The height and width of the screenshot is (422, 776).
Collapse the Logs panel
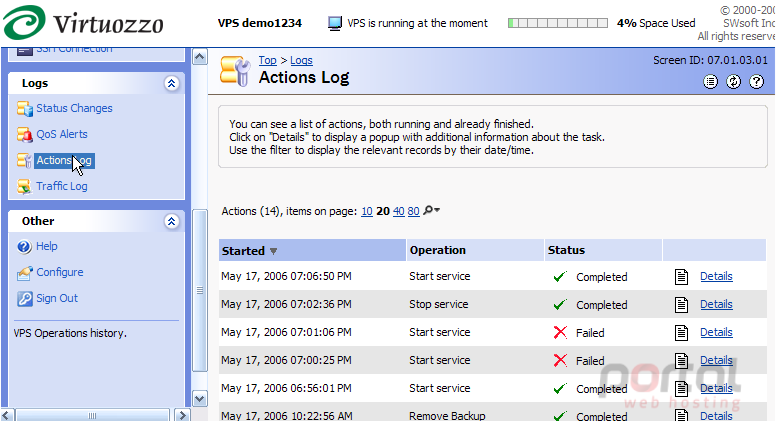(x=171, y=83)
